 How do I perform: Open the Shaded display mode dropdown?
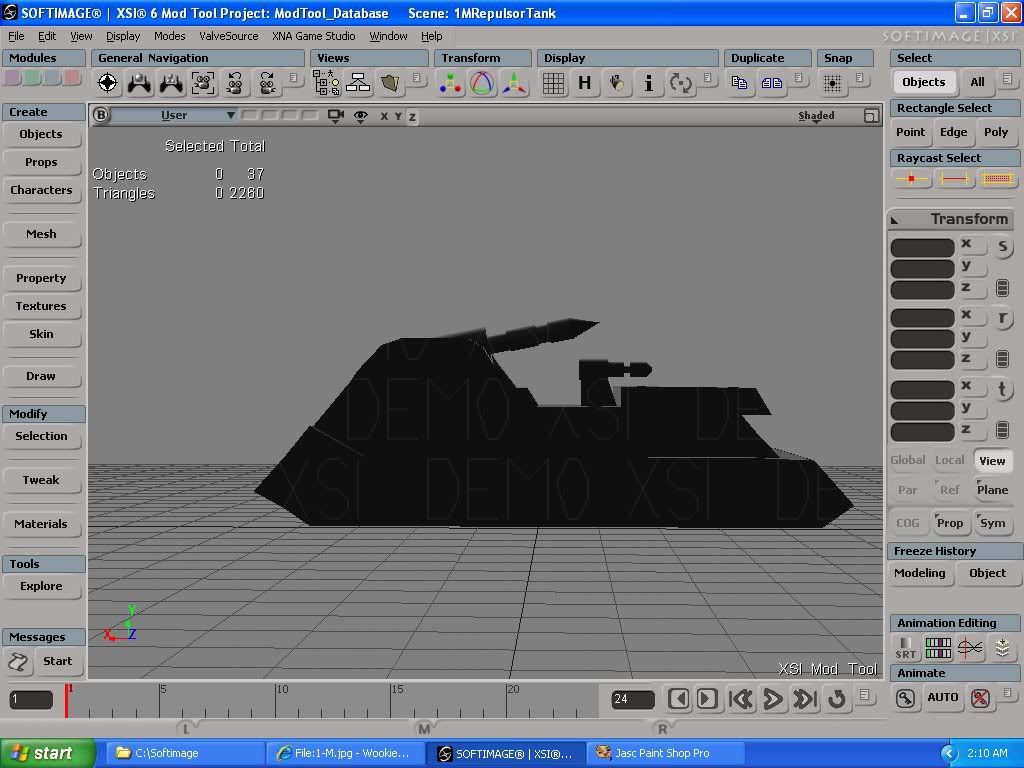816,116
